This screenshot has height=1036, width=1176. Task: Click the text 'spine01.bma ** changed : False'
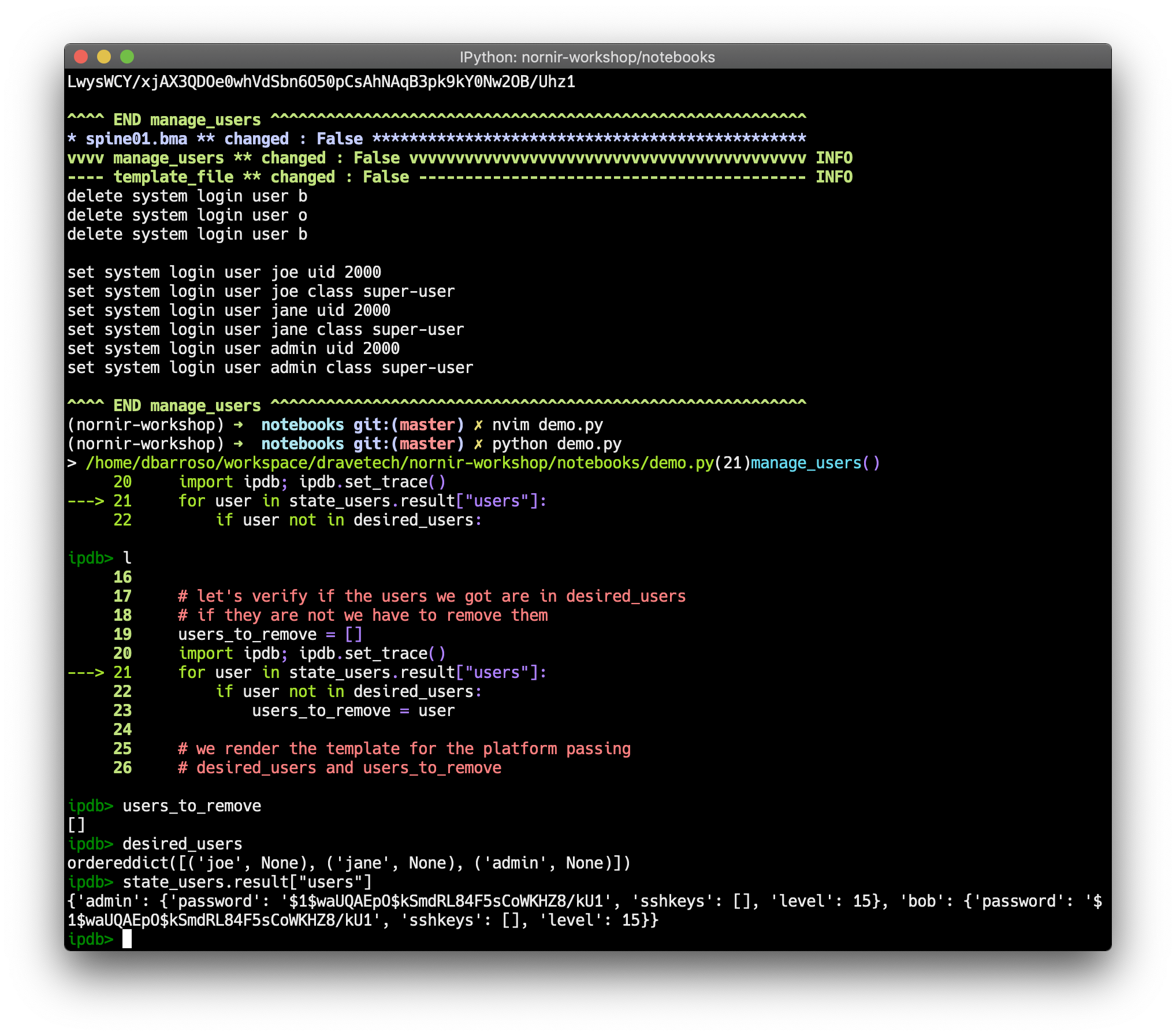(x=224, y=139)
